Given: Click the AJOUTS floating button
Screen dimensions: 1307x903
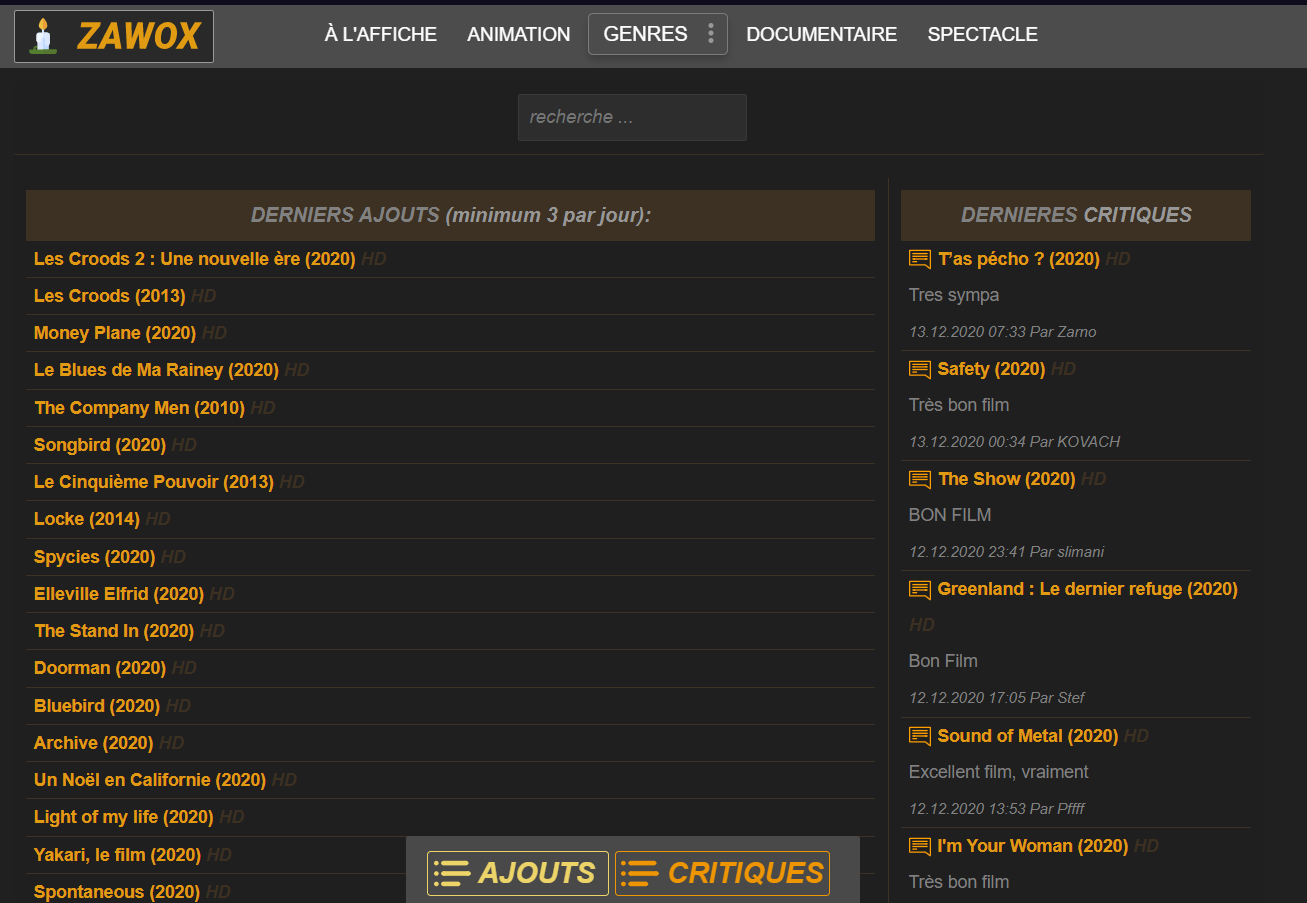Looking at the screenshot, I should coord(518,873).
